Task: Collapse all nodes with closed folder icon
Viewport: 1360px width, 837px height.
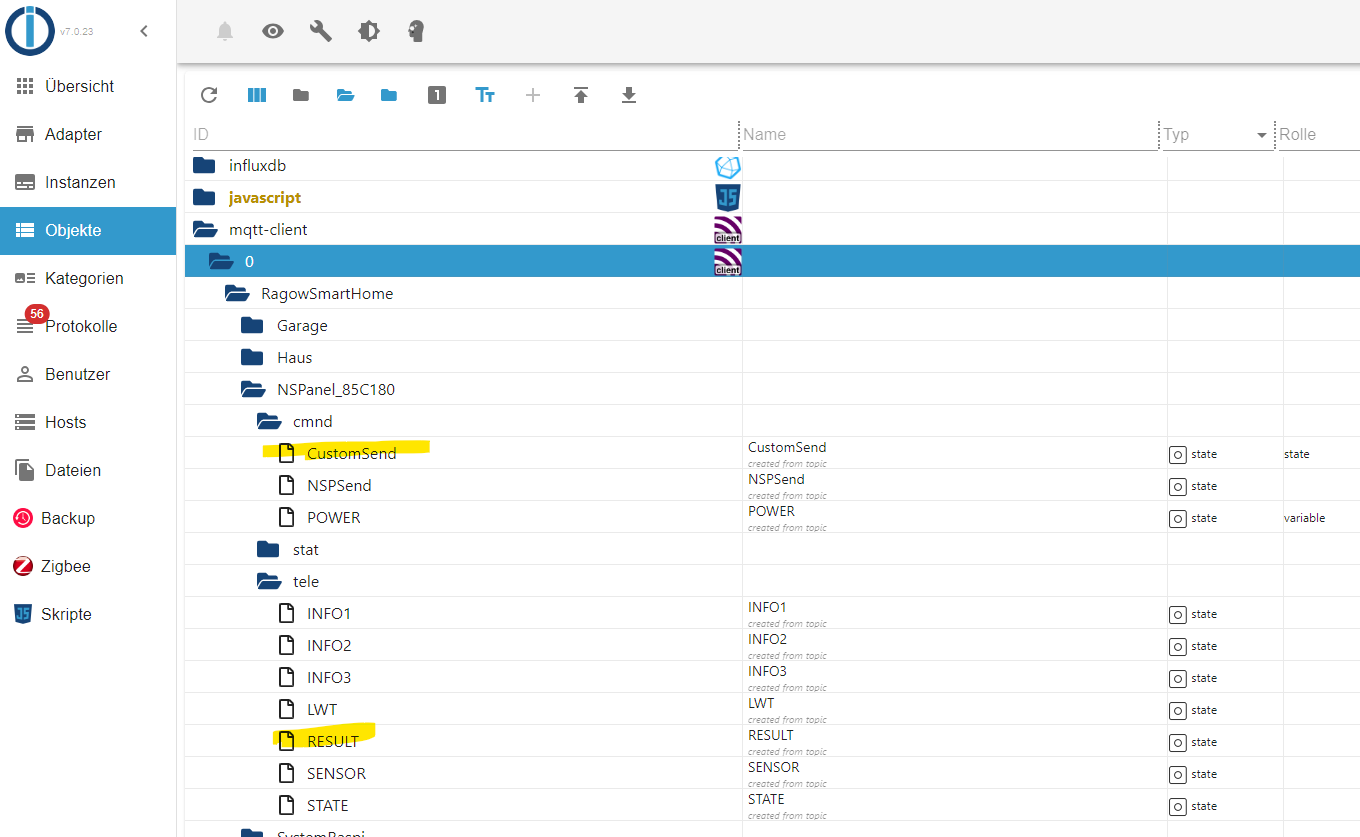Action: click(x=301, y=95)
